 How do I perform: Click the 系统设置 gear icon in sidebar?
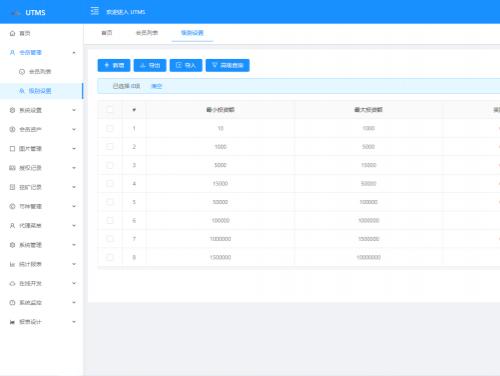12,110
